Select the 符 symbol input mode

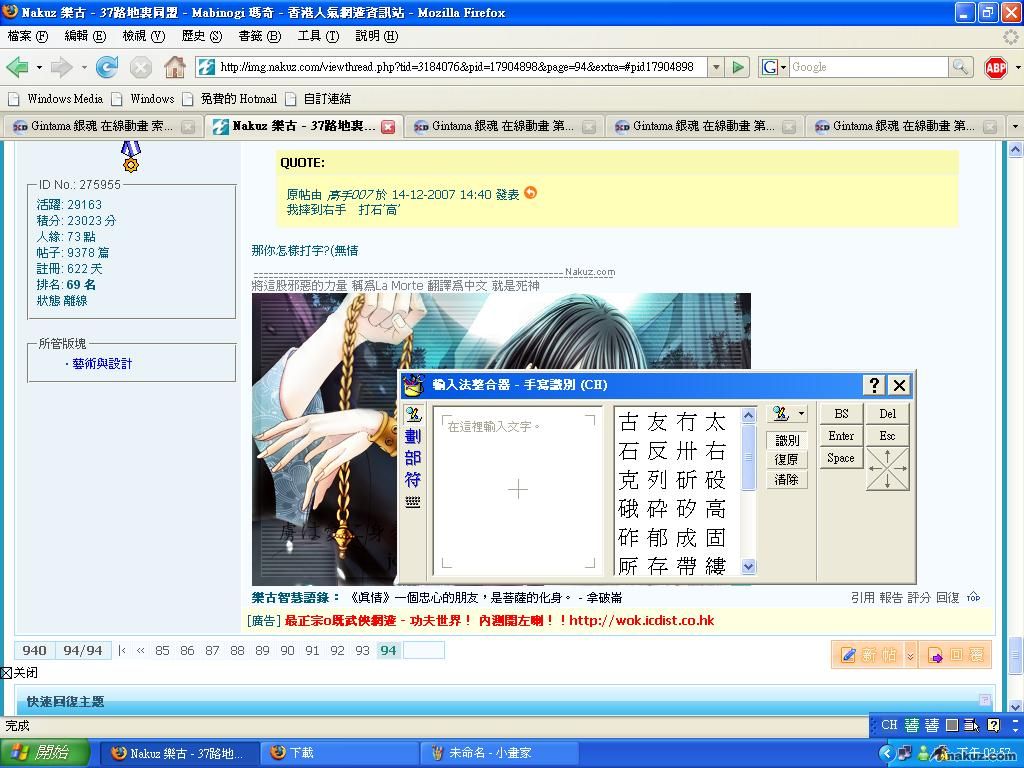click(413, 480)
